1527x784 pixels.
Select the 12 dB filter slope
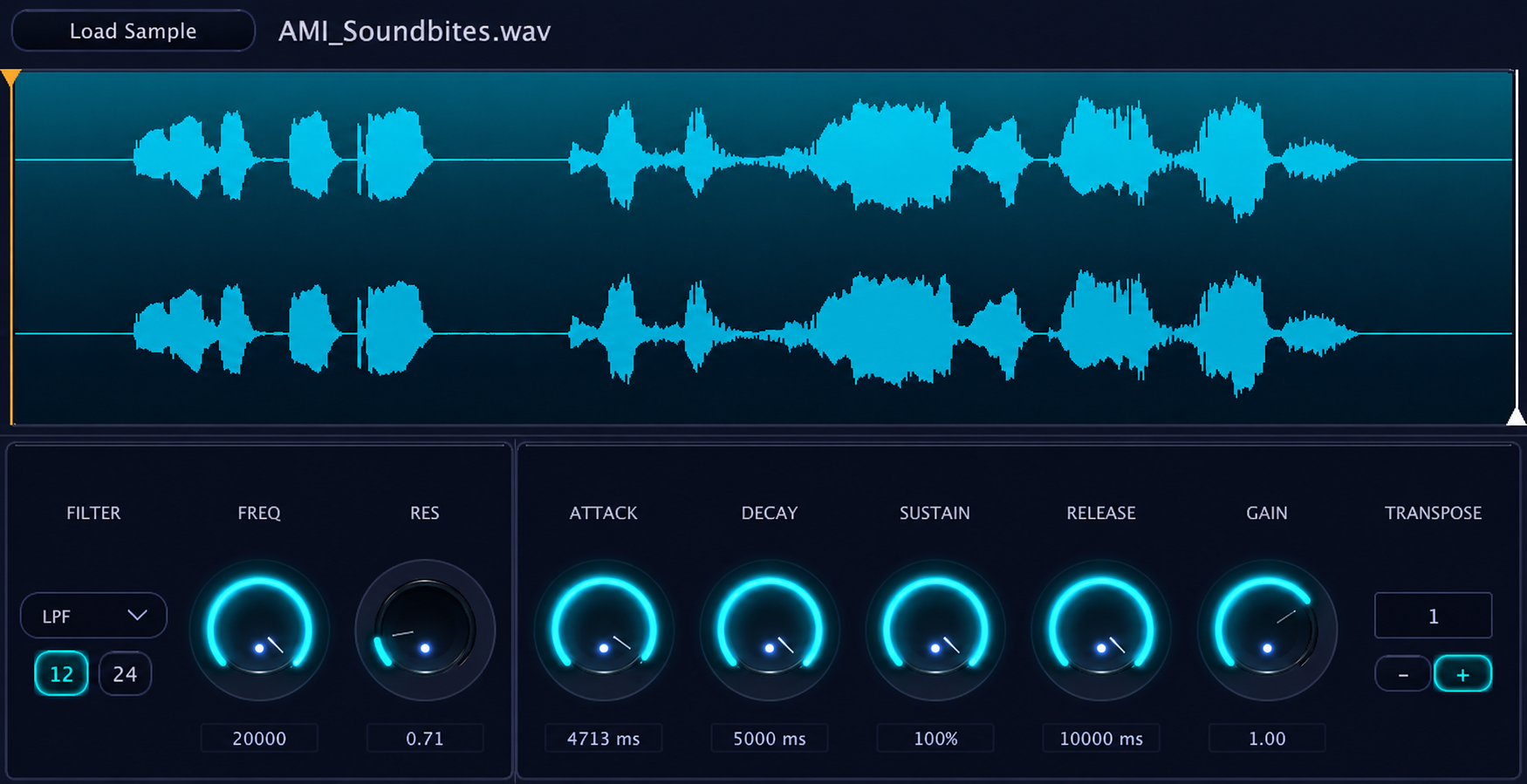point(61,673)
